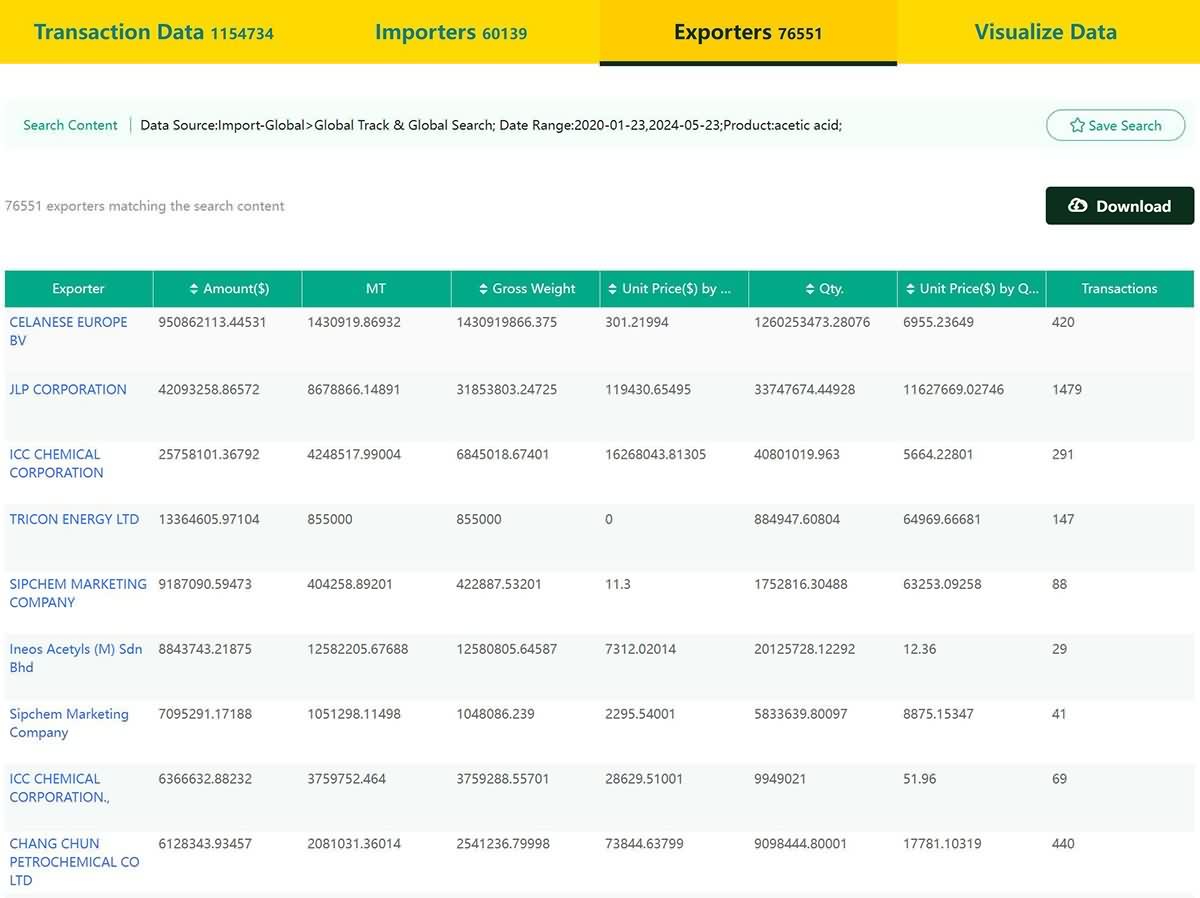This screenshot has width=1200, height=898.
Task: Click the Search Content label
Action: 69,125
